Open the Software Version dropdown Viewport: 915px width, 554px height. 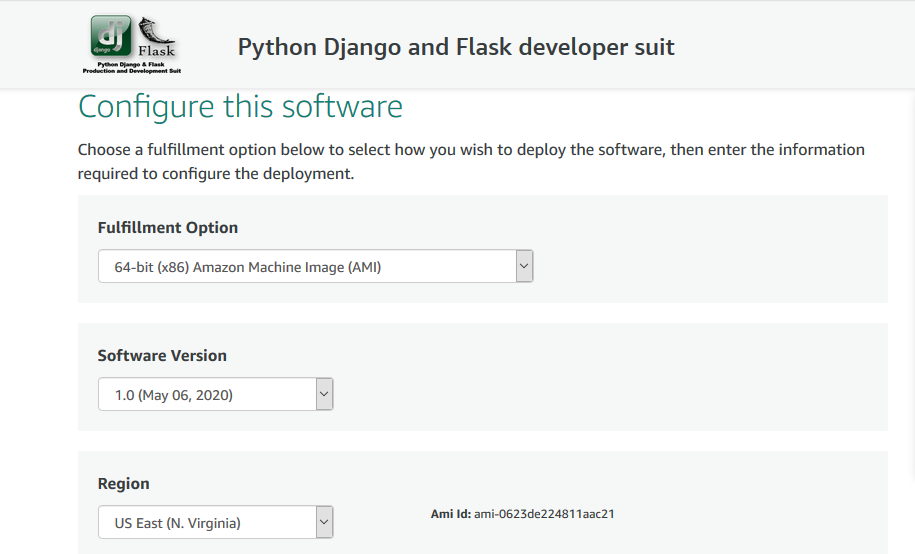[215, 394]
